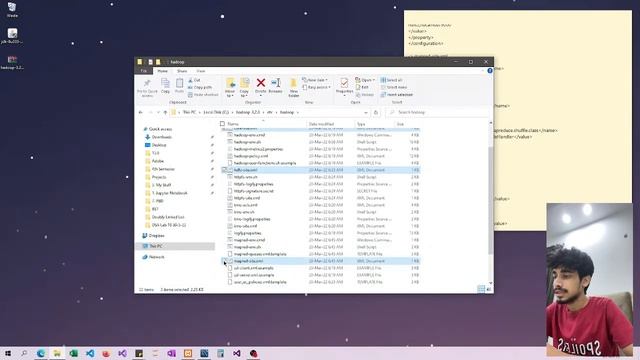The image size is (640, 360).
Task: Open the File menu tab
Action: 144,71
